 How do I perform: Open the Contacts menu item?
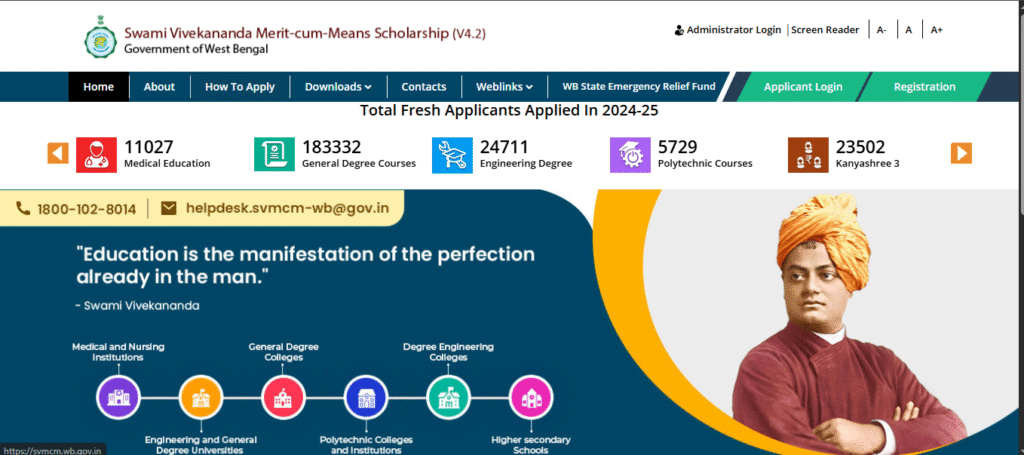(424, 87)
